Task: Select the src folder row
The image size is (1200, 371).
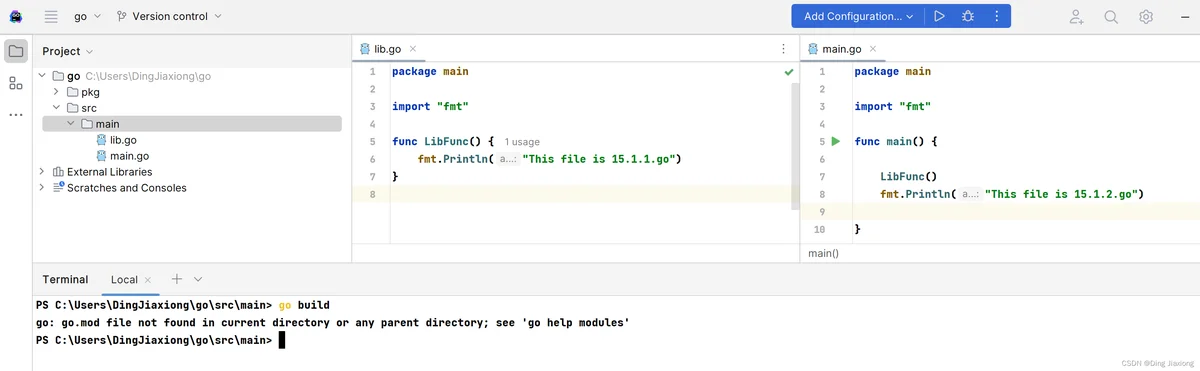Action: click(x=192, y=108)
